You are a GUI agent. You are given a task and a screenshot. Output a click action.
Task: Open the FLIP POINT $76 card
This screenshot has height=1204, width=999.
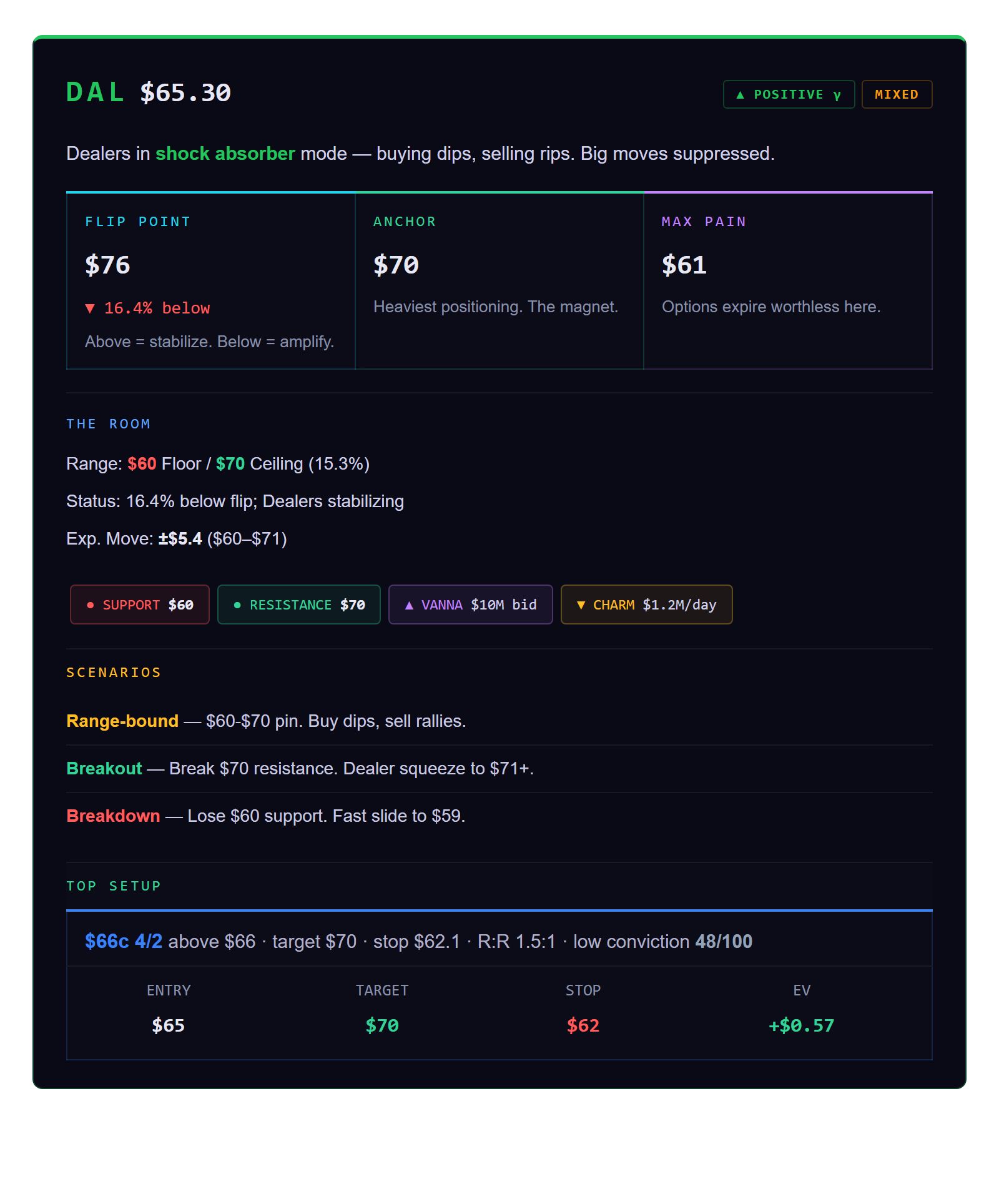pos(210,281)
